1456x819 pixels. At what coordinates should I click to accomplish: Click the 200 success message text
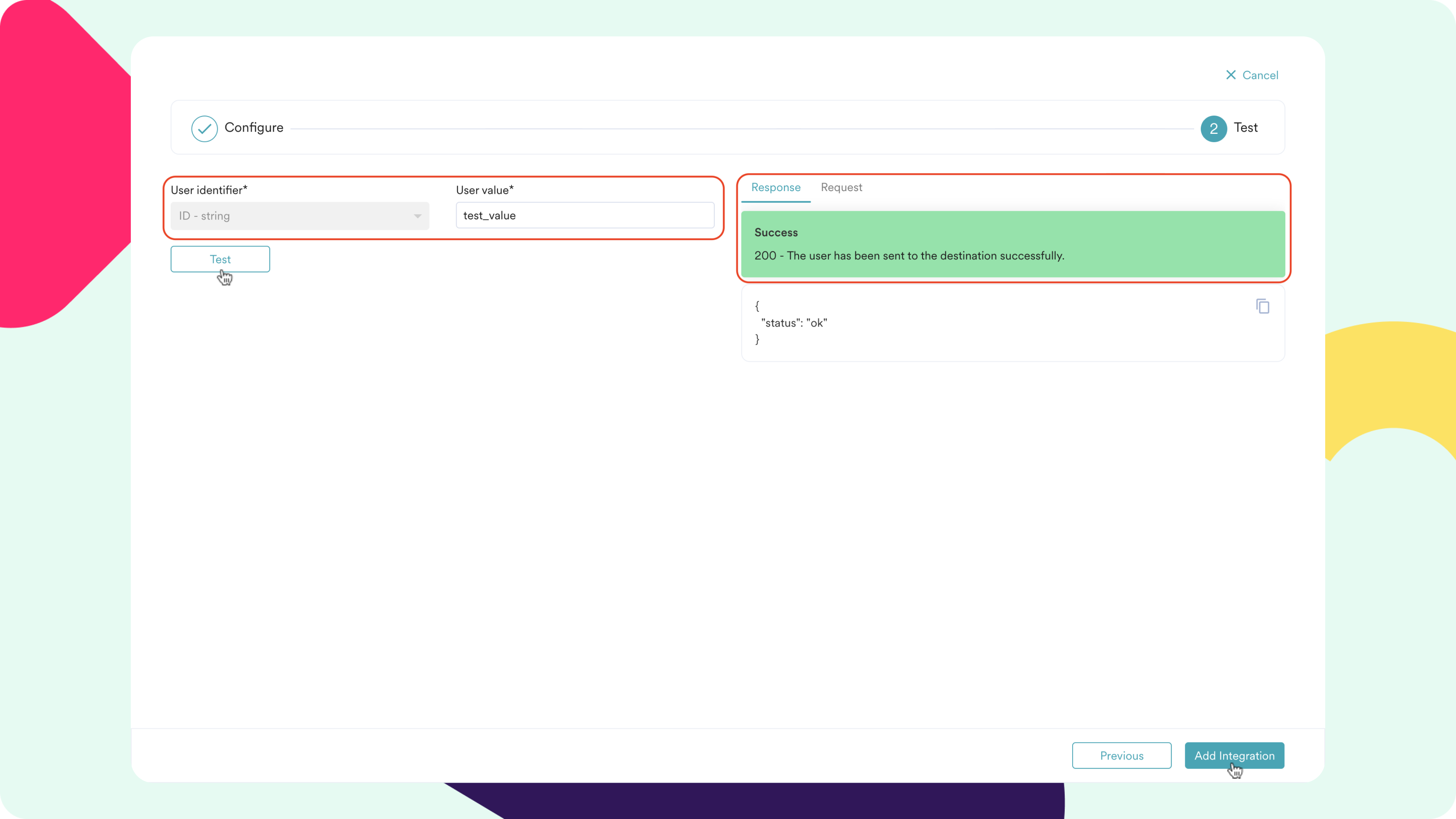(x=909, y=256)
